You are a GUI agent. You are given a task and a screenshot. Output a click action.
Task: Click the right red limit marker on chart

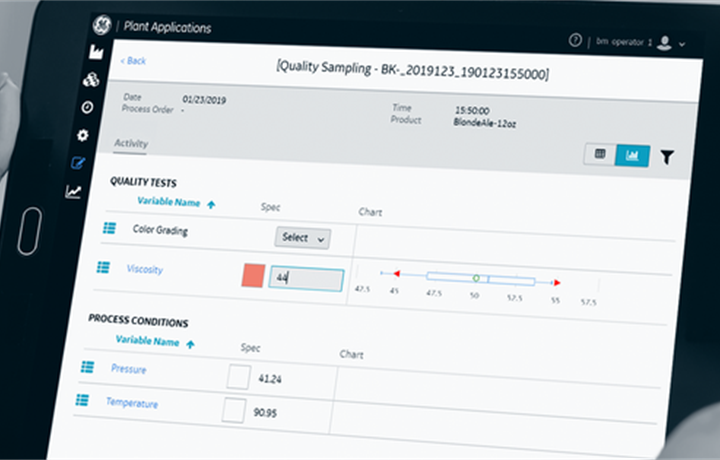[557, 283]
